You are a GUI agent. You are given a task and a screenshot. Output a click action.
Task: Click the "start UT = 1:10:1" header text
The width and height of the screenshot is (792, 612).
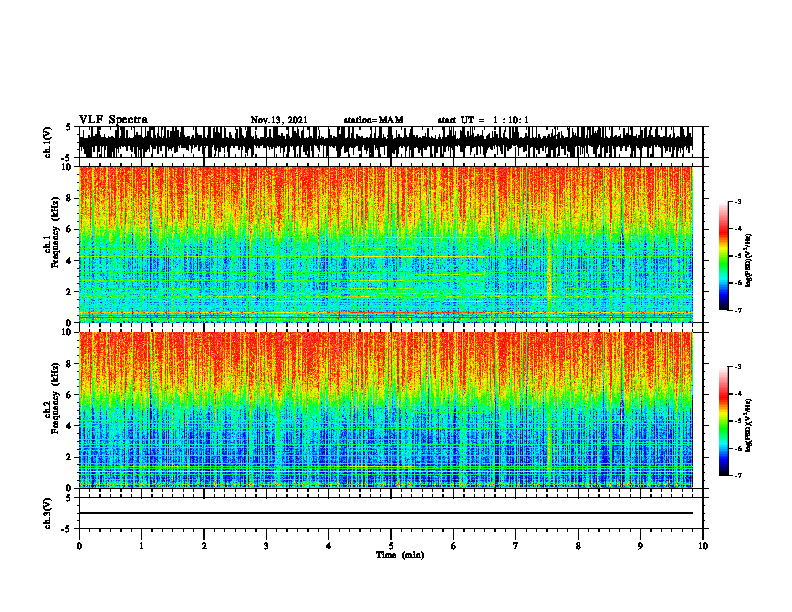(x=483, y=120)
